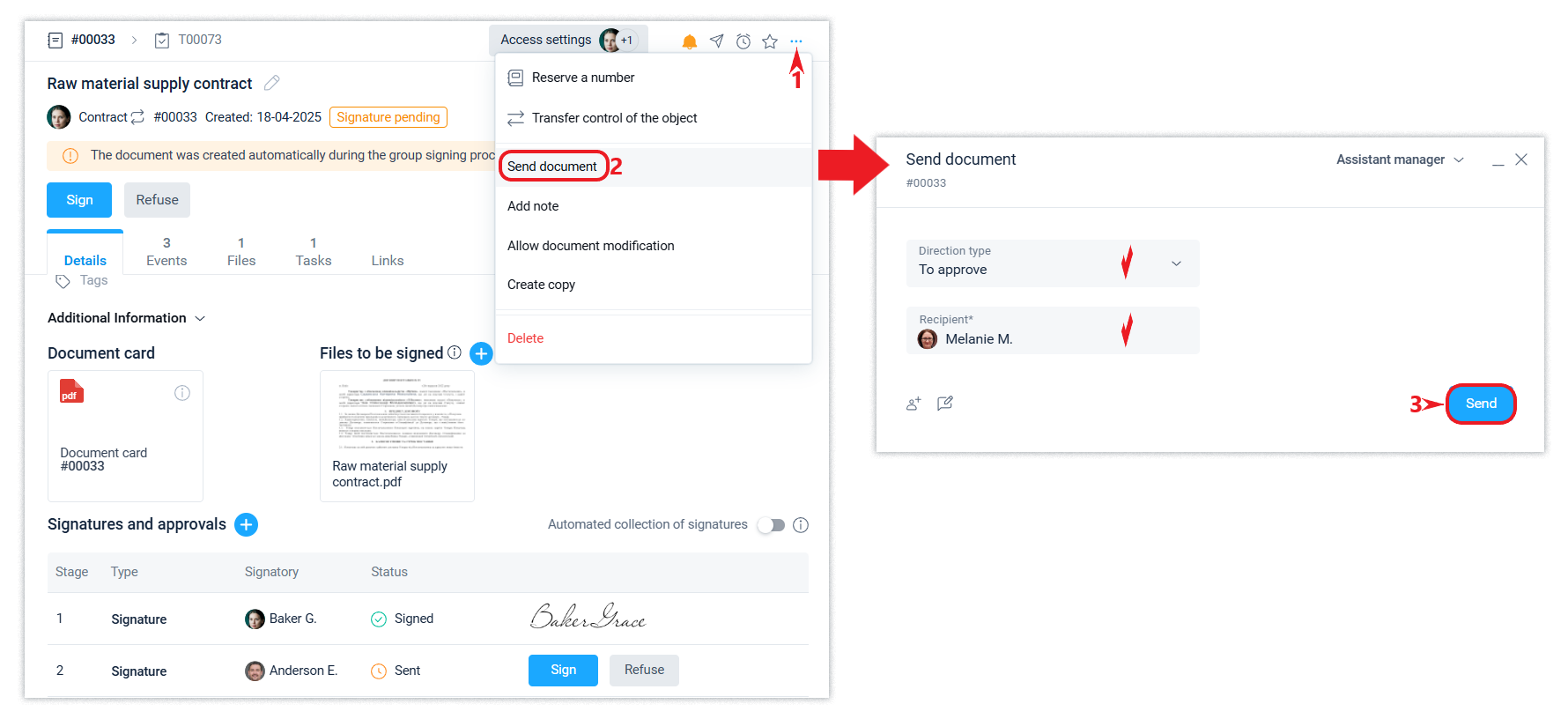Open the Direction type dropdown
Image resolution: width=1568 pixels, height=719 pixels.
[1053, 263]
